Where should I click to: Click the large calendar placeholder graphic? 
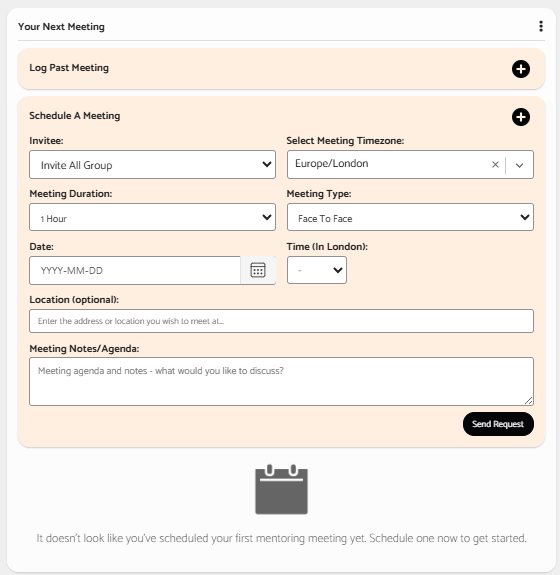pyautogui.click(x=281, y=489)
